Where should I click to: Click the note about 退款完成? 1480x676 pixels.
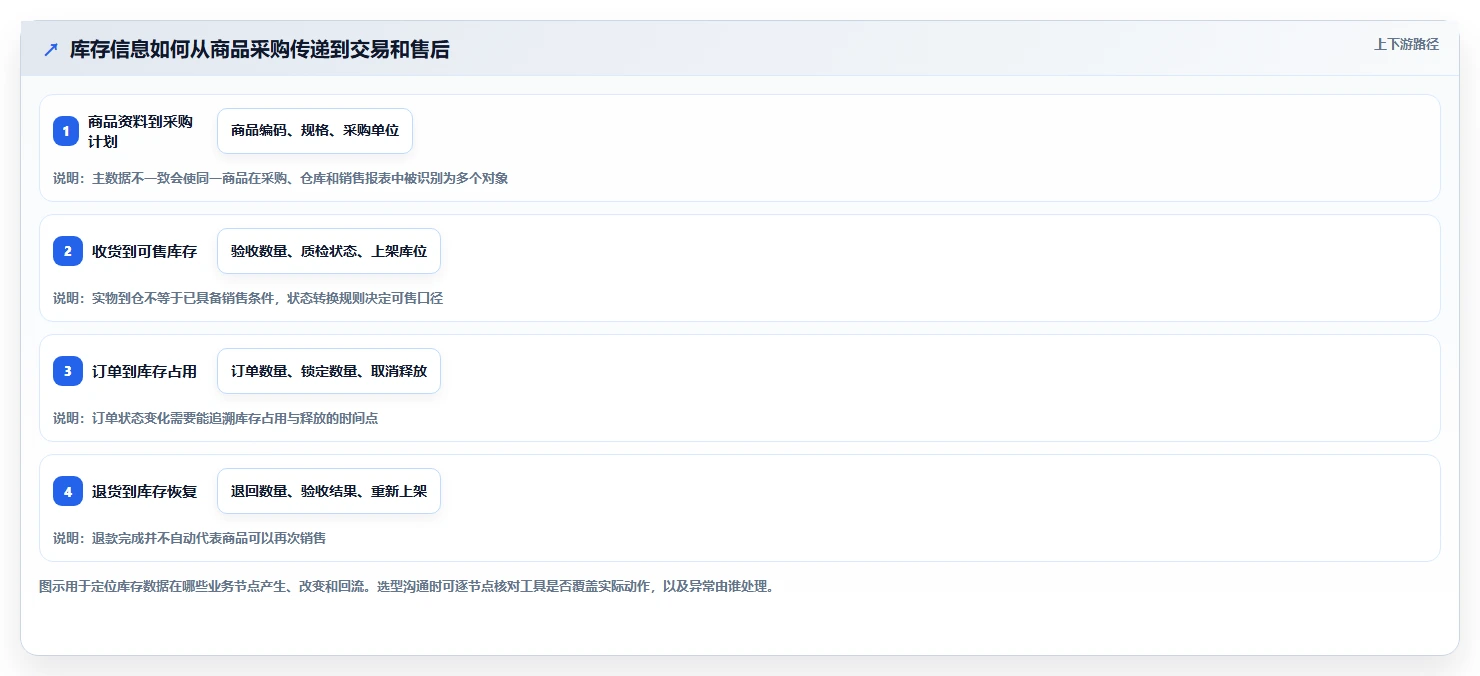coord(190,538)
